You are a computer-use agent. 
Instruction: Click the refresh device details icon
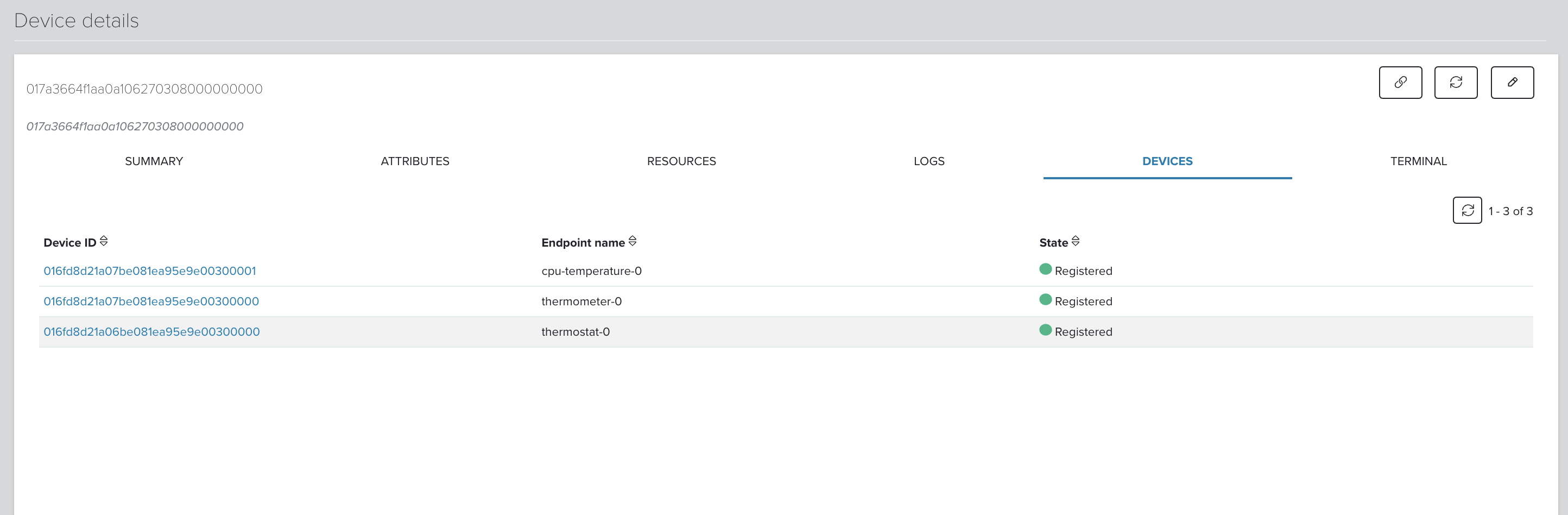tap(1456, 82)
